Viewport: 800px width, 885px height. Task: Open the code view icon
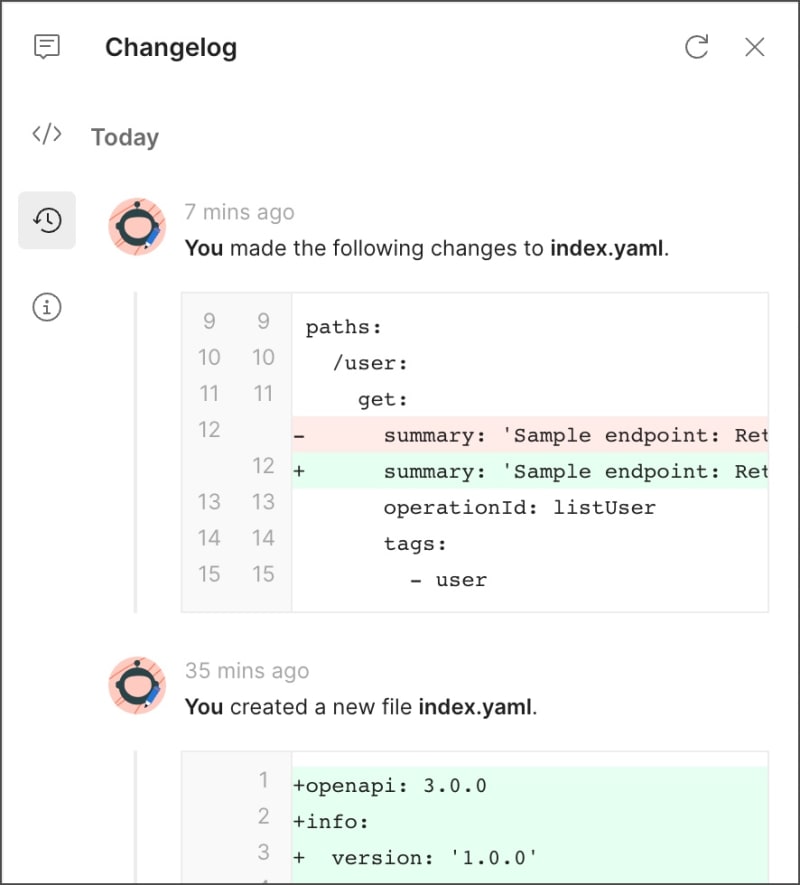[47, 134]
